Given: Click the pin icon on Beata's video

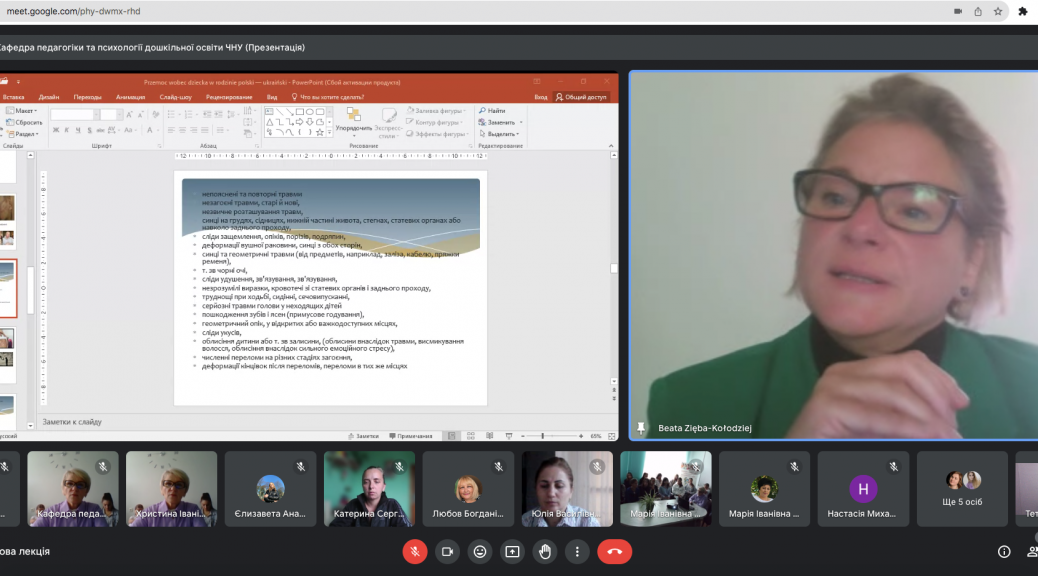Looking at the screenshot, I should [x=641, y=428].
